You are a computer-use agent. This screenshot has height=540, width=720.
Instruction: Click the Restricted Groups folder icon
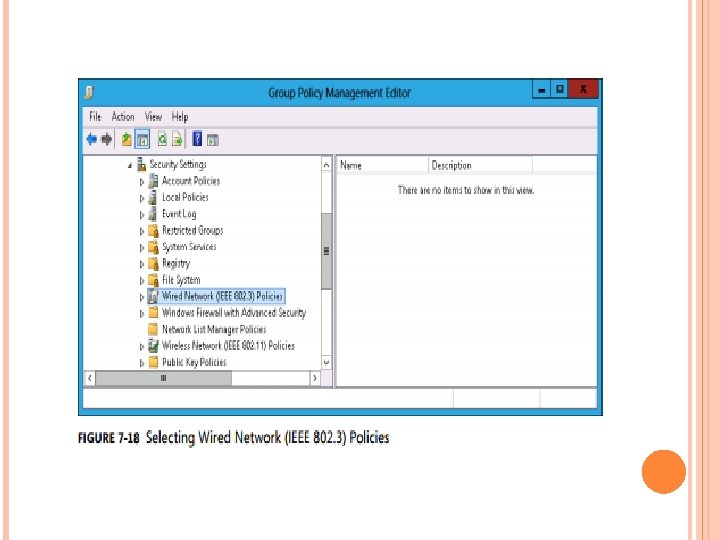point(153,231)
